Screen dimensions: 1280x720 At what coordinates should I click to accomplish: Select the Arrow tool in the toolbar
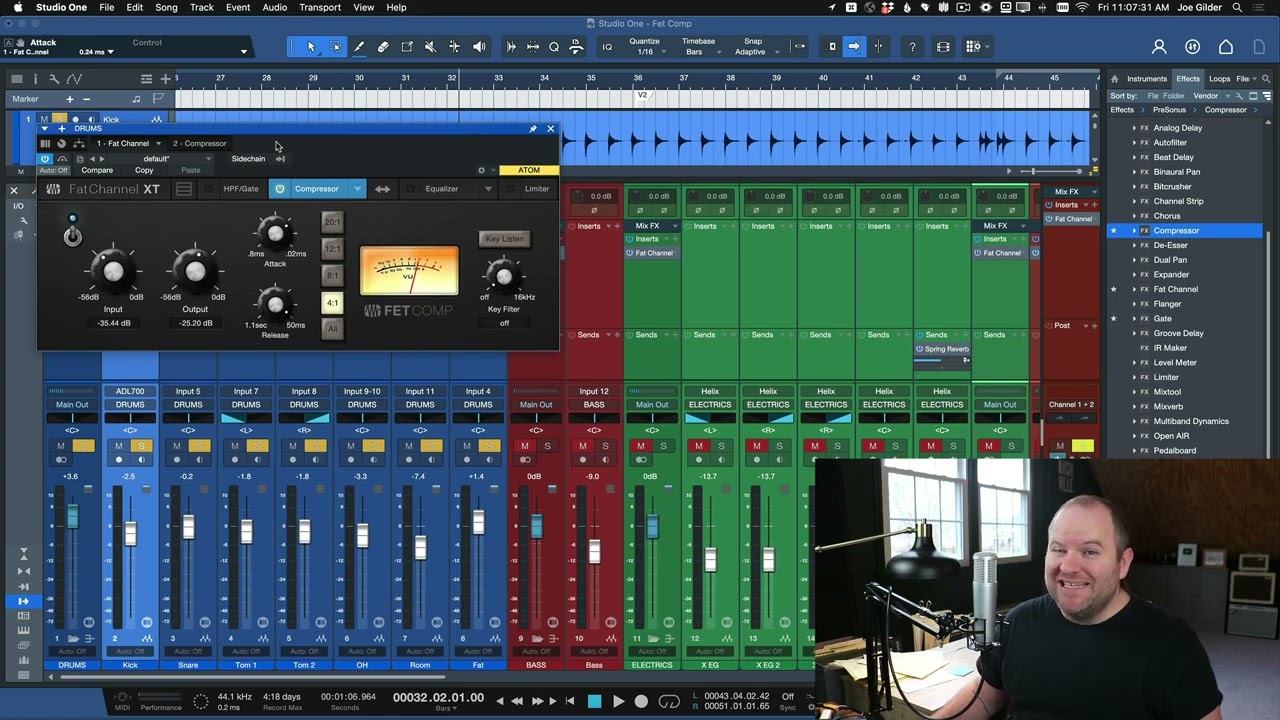coord(311,47)
